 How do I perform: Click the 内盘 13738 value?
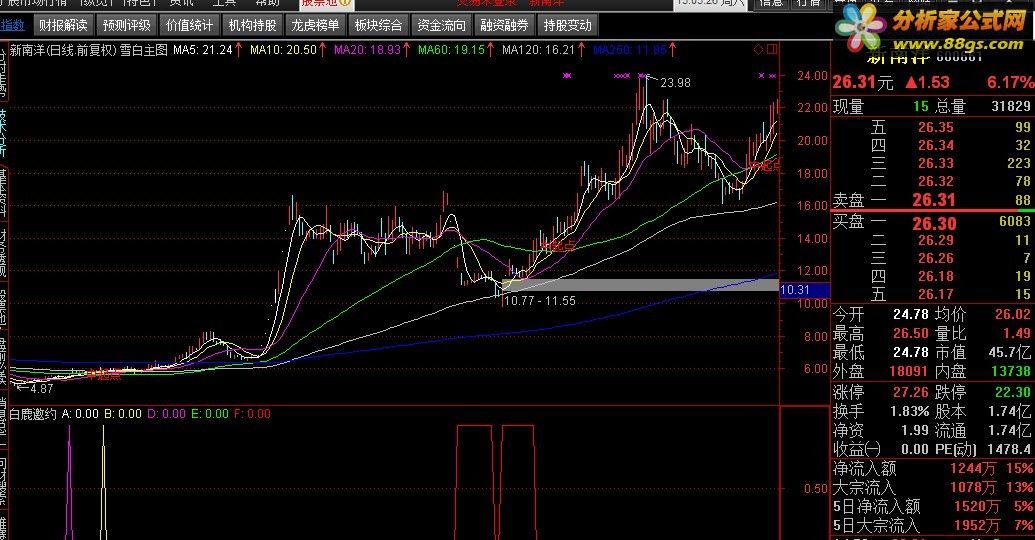1011,372
